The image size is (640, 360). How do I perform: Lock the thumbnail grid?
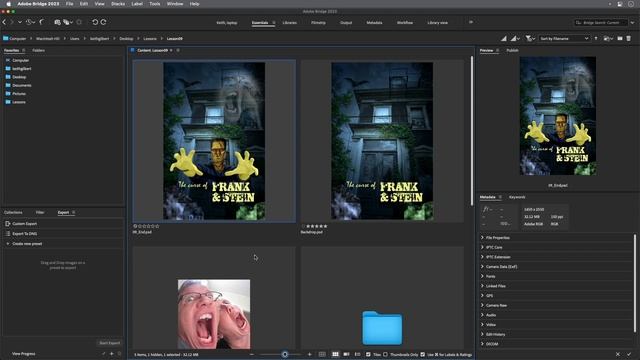pos(322,354)
